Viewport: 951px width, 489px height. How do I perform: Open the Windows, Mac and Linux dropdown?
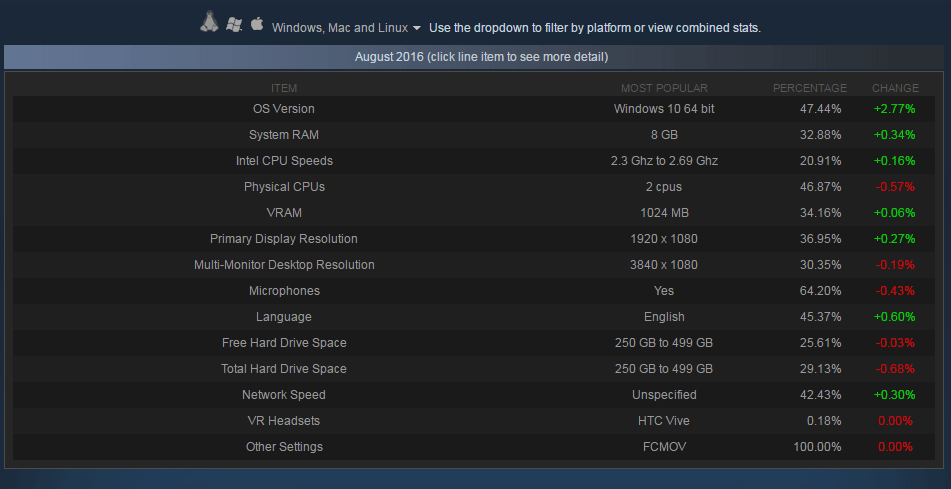coord(346,28)
